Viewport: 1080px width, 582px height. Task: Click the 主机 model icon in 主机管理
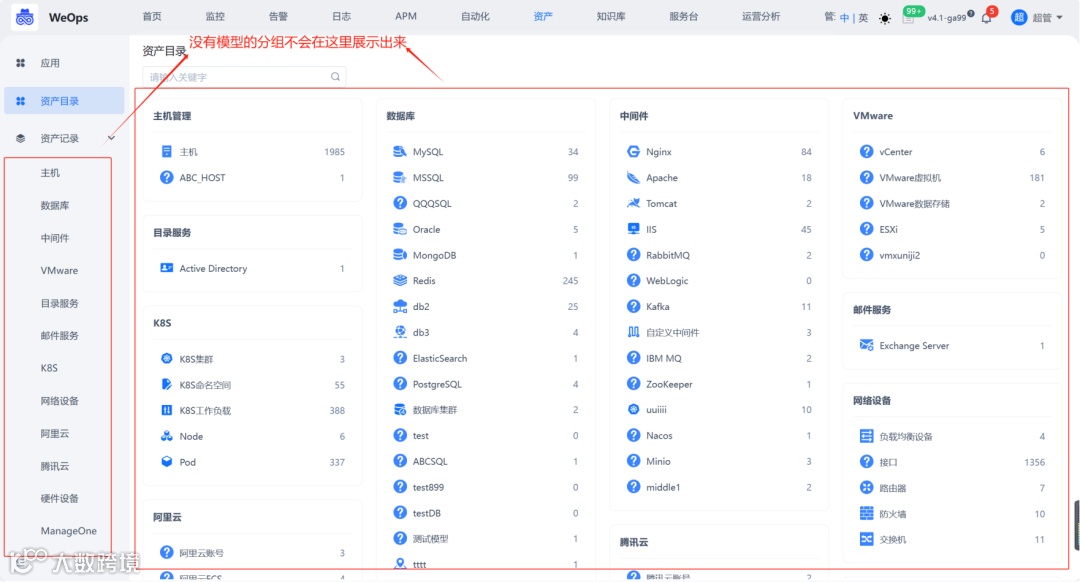tap(166, 152)
